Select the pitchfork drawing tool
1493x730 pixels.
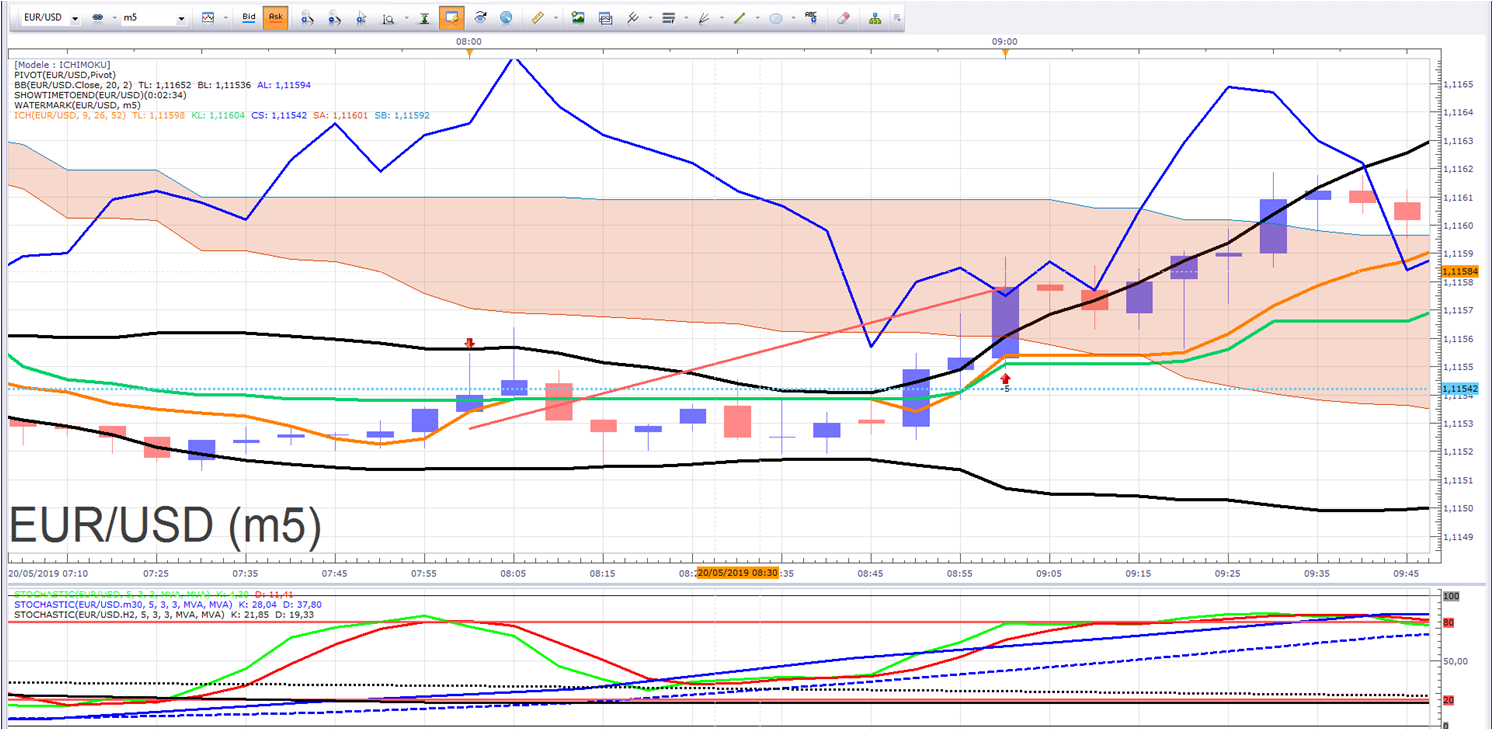[x=632, y=18]
